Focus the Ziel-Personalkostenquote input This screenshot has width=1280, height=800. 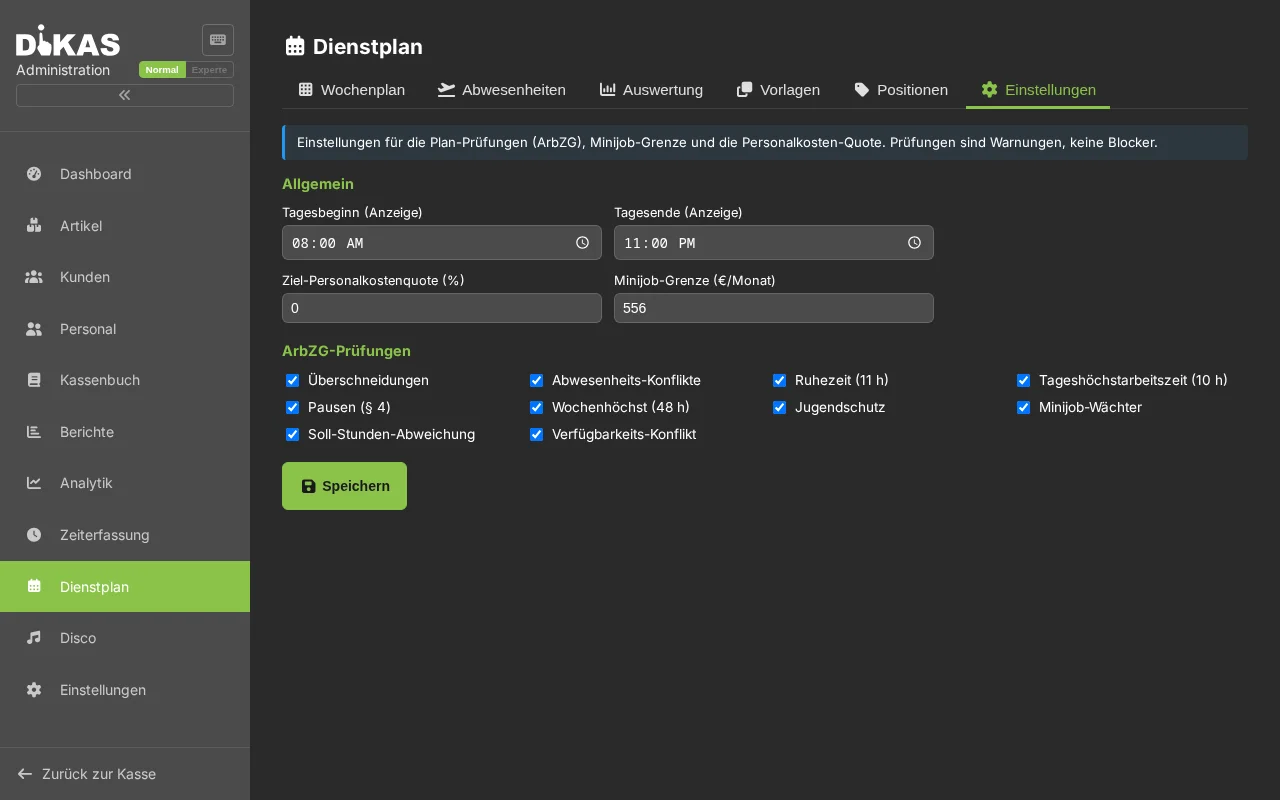tap(442, 308)
